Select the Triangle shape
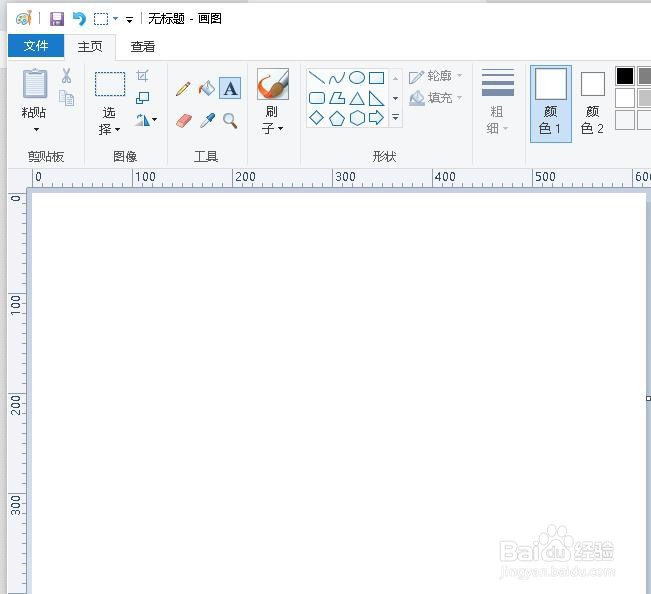651x594 pixels. (x=357, y=98)
